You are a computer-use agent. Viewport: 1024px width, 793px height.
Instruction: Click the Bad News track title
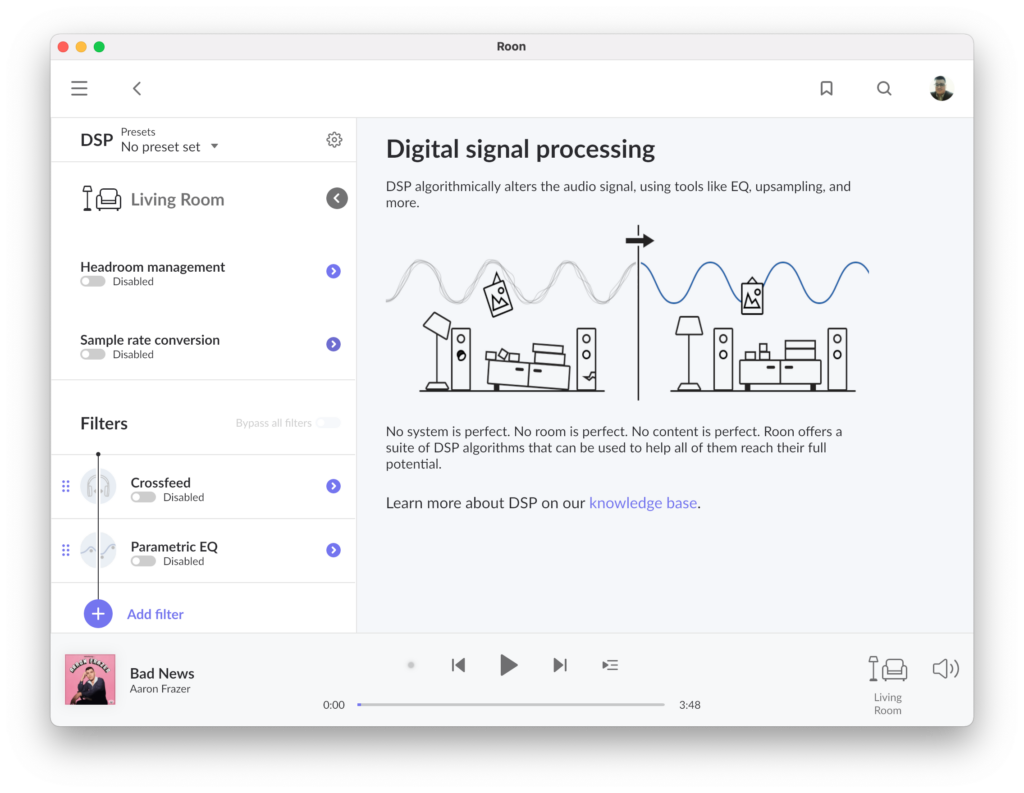pos(162,673)
